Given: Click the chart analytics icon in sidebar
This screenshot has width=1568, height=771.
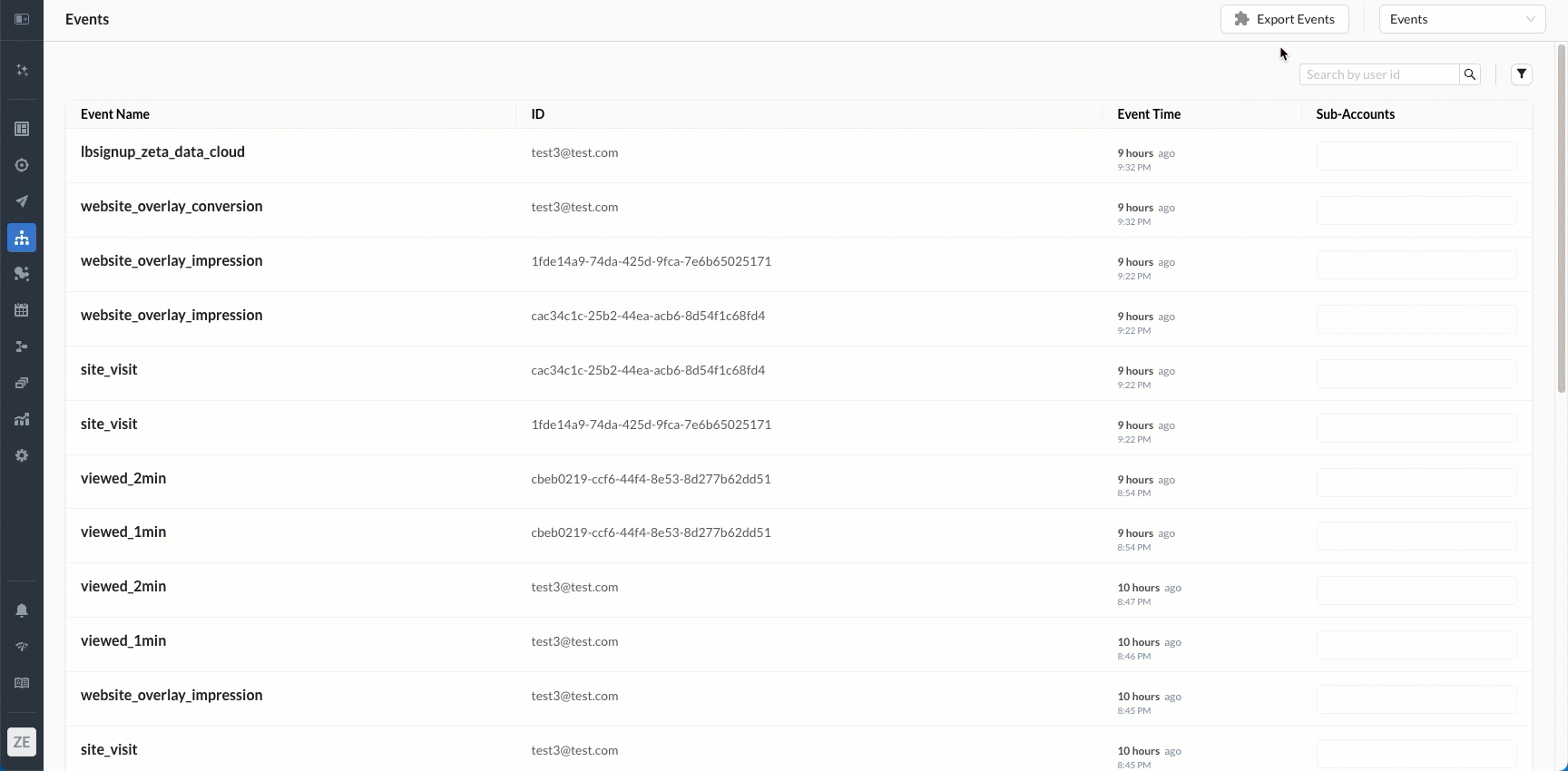Looking at the screenshot, I should (x=22, y=419).
